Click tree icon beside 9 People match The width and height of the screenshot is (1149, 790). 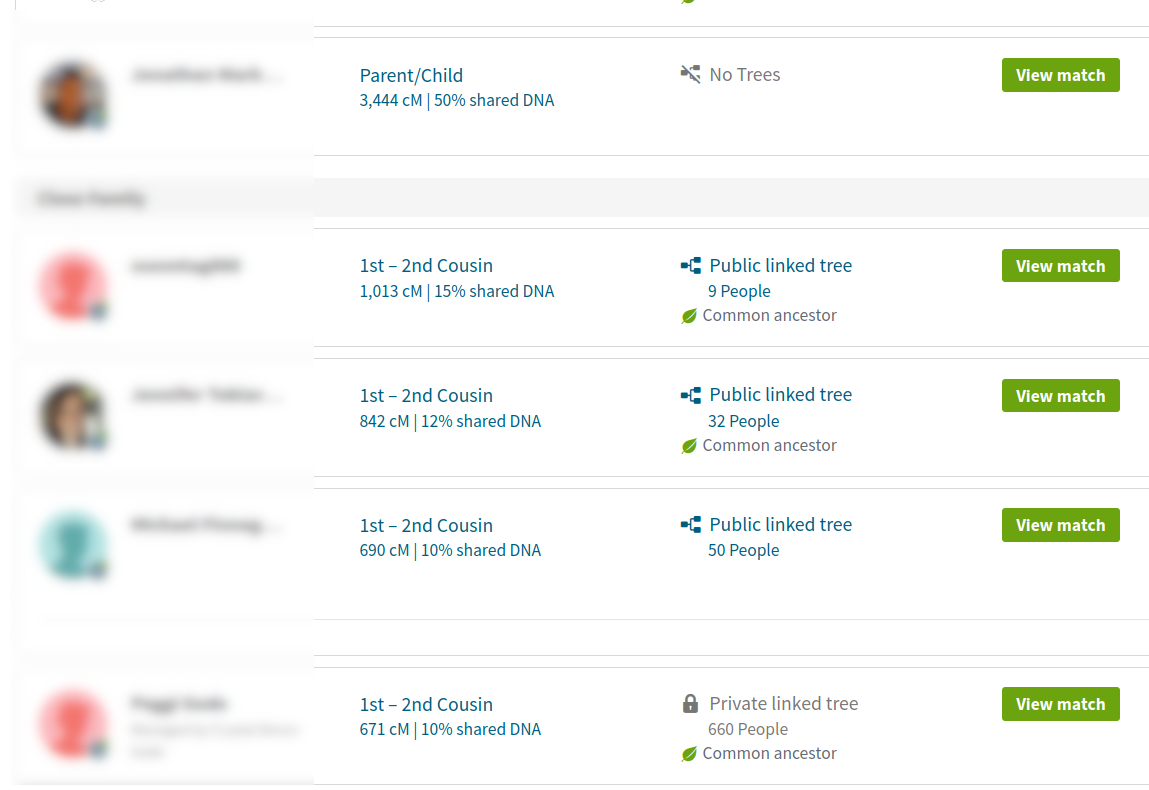(690, 266)
